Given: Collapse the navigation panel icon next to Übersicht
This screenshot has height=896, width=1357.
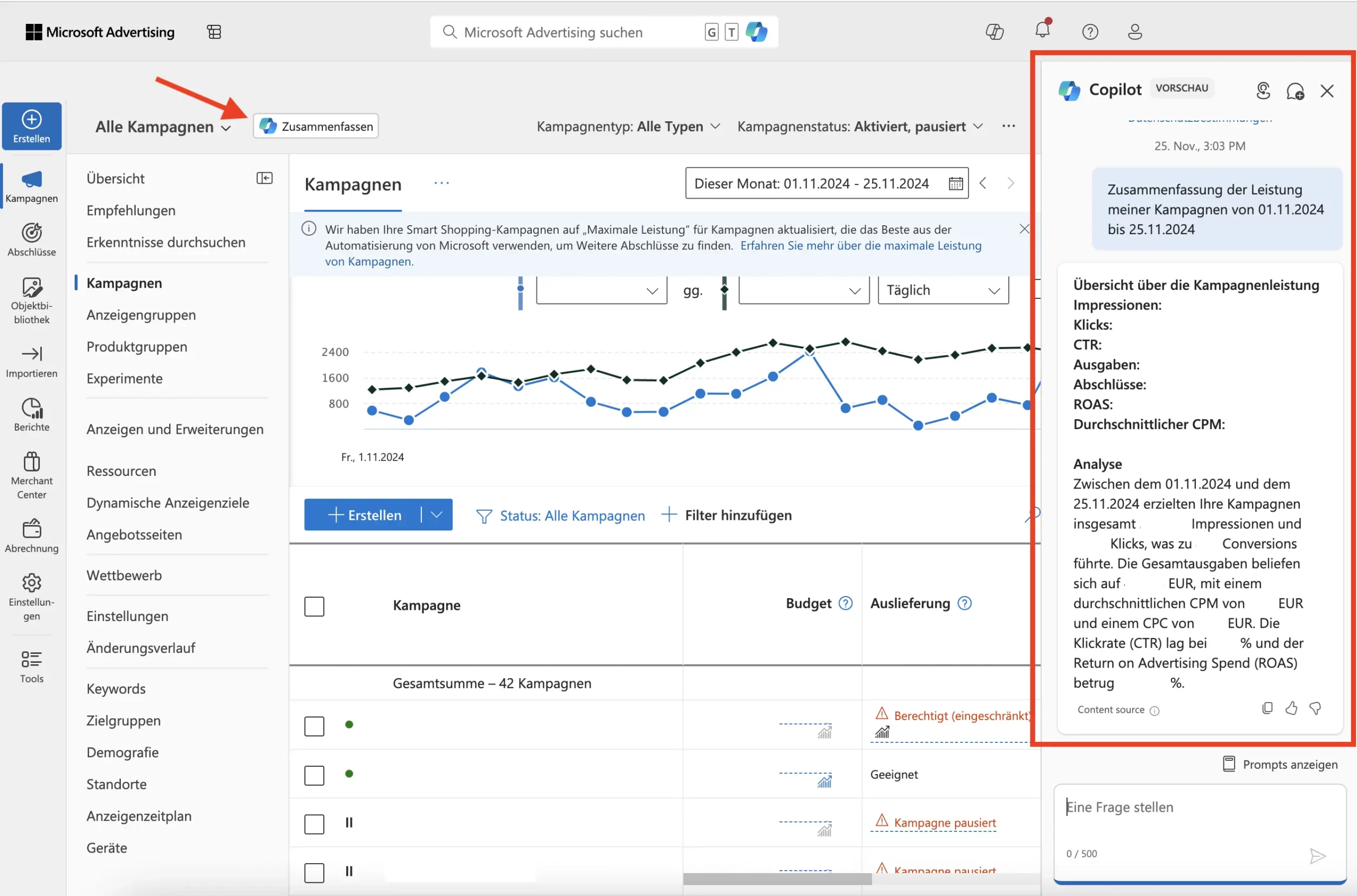Looking at the screenshot, I should point(264,178).
